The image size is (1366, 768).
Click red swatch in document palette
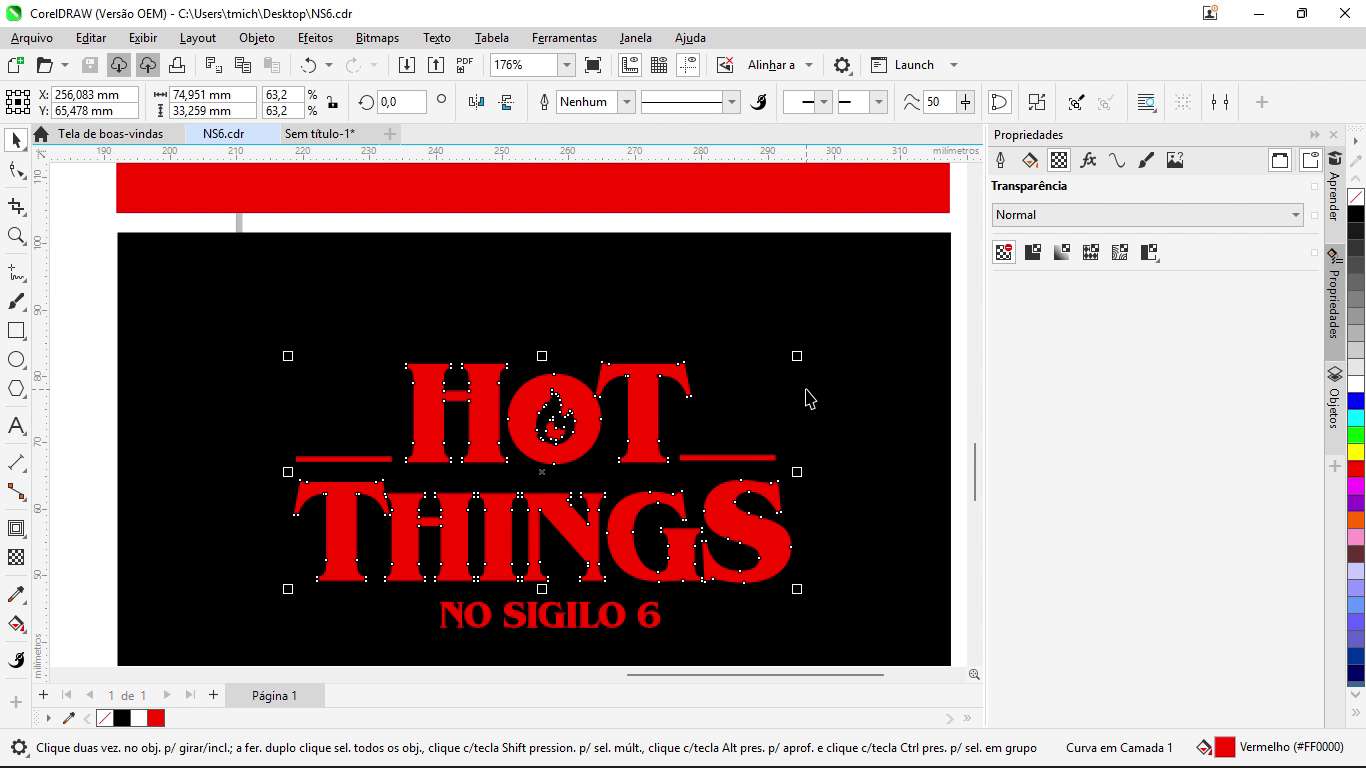[156, 718]
